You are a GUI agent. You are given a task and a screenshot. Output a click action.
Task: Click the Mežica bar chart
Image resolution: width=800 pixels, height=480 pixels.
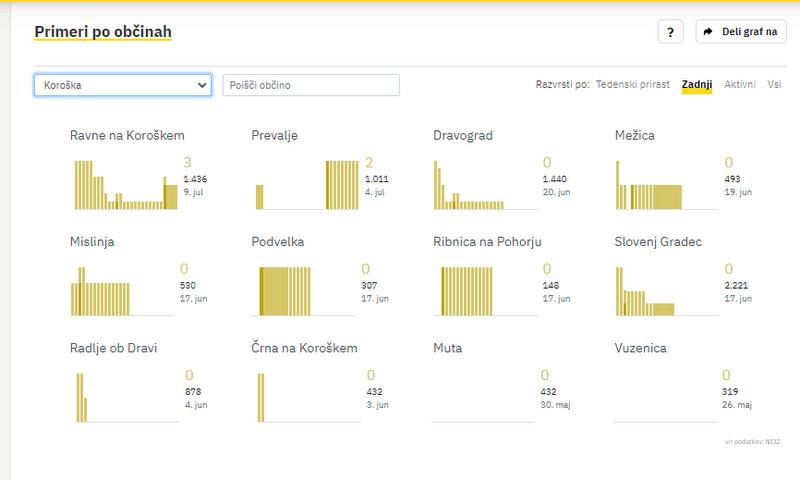pos(667,183)
